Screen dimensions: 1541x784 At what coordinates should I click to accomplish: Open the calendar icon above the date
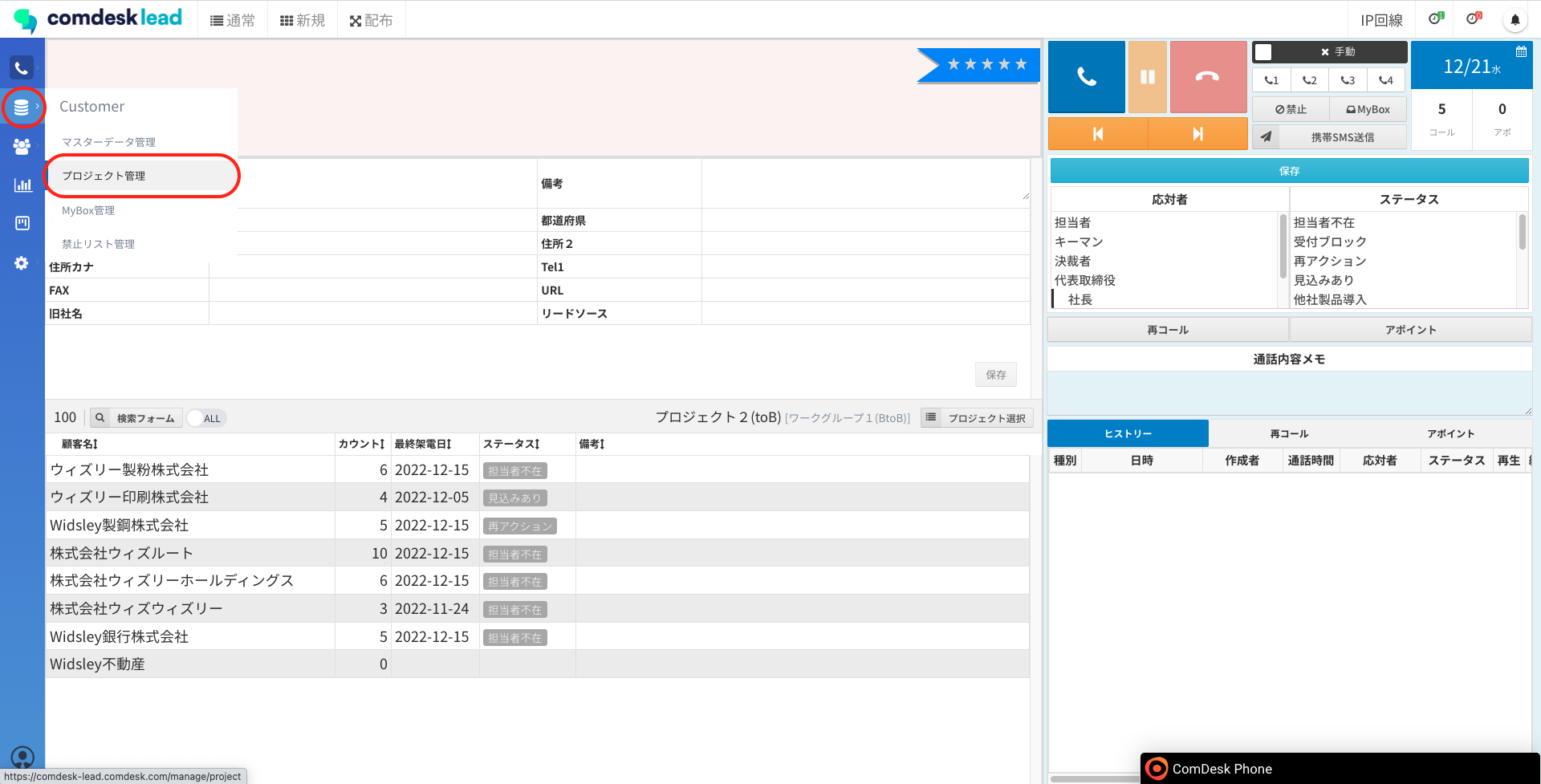coord(1521,51)
